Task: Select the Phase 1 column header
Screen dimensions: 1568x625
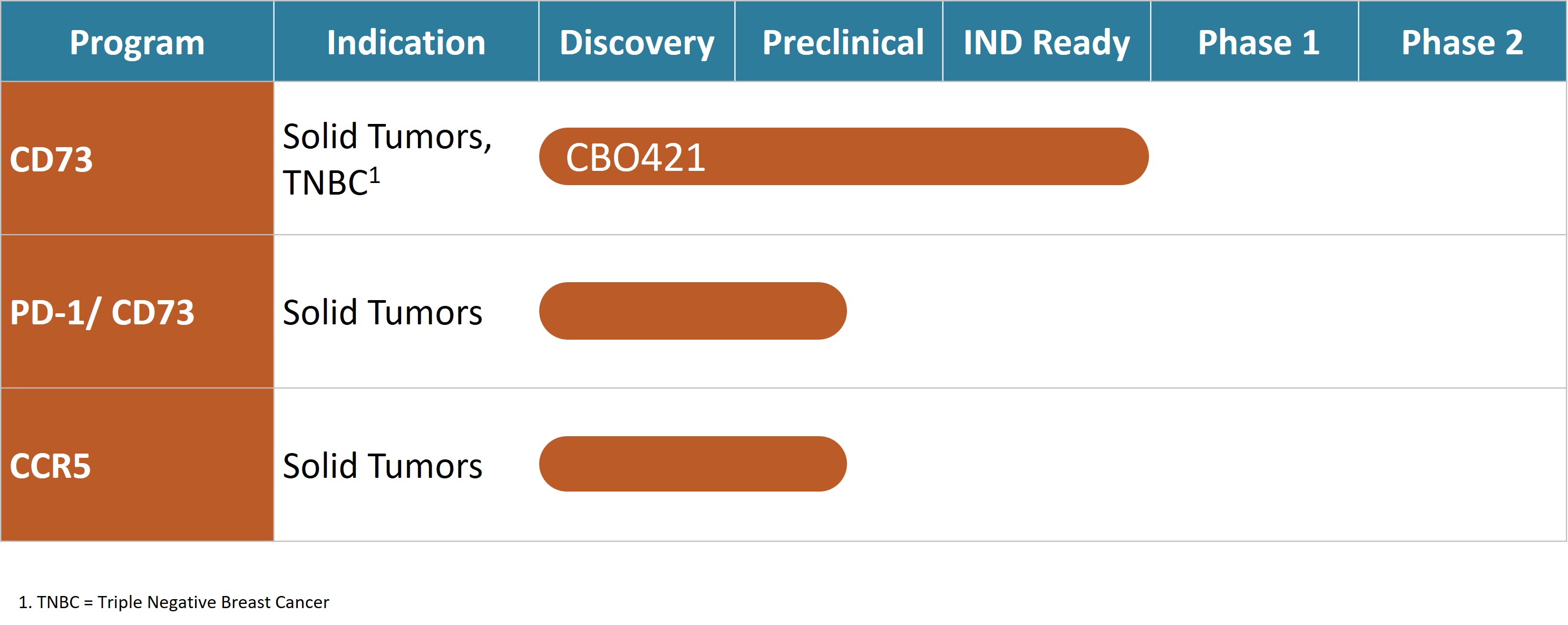Action: (1258, 42)
